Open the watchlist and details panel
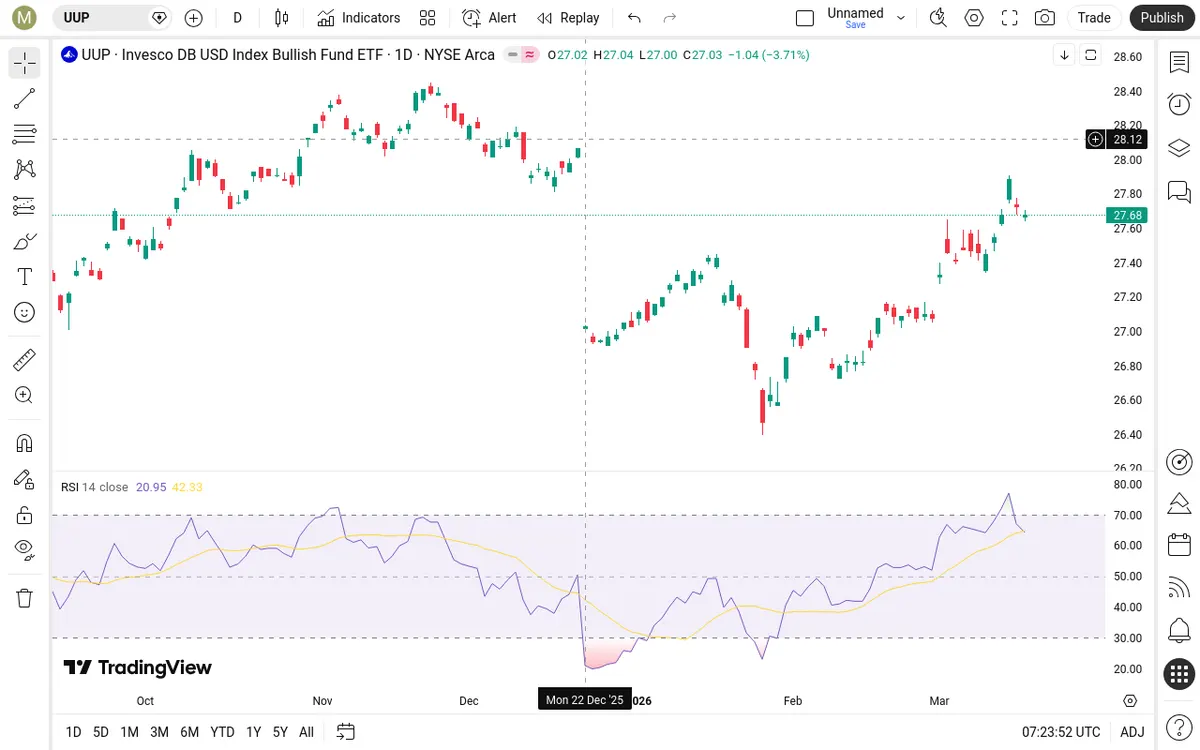 click(1179, 62)
